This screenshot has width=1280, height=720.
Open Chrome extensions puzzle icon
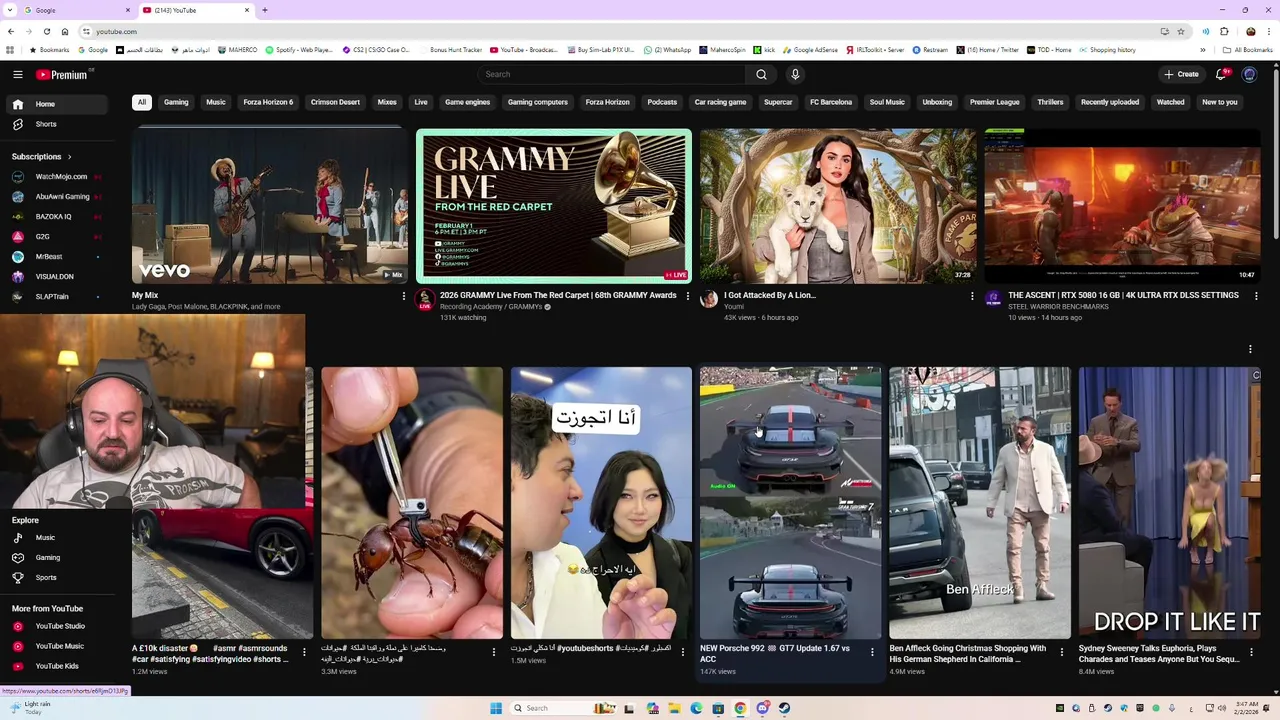(1224, 31)
